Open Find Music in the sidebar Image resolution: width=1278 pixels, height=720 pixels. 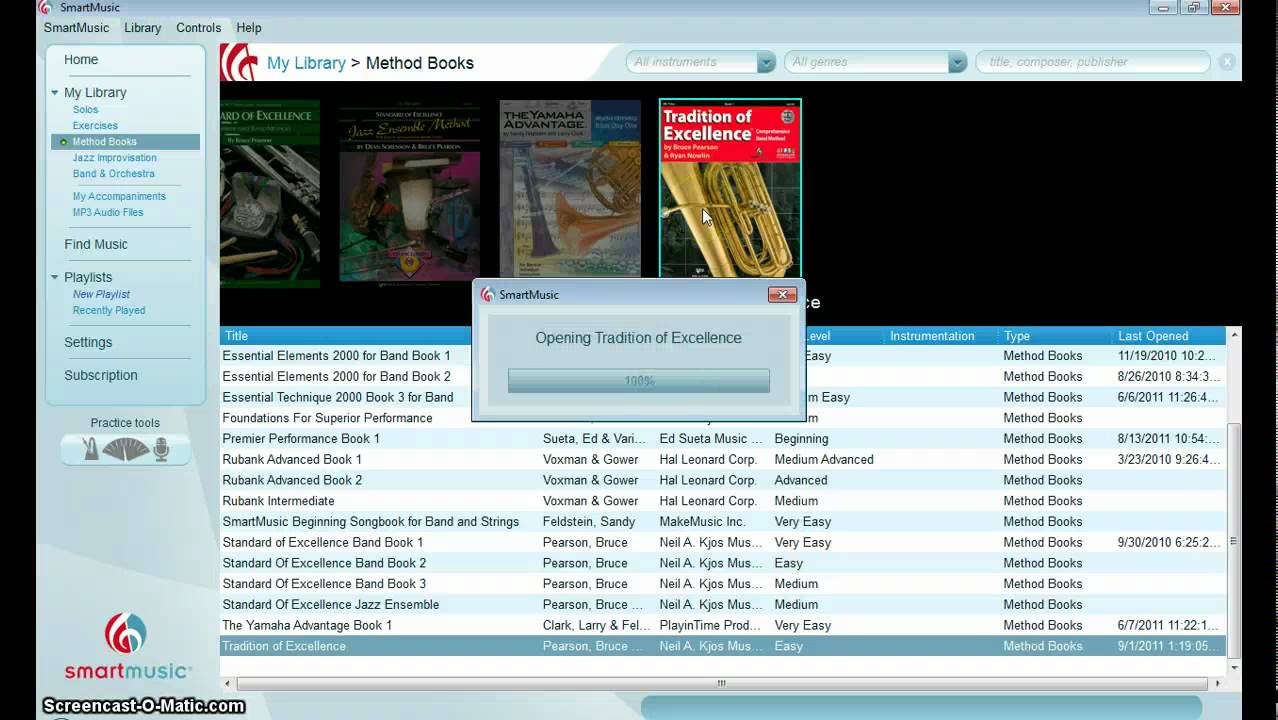coord(96,244)
